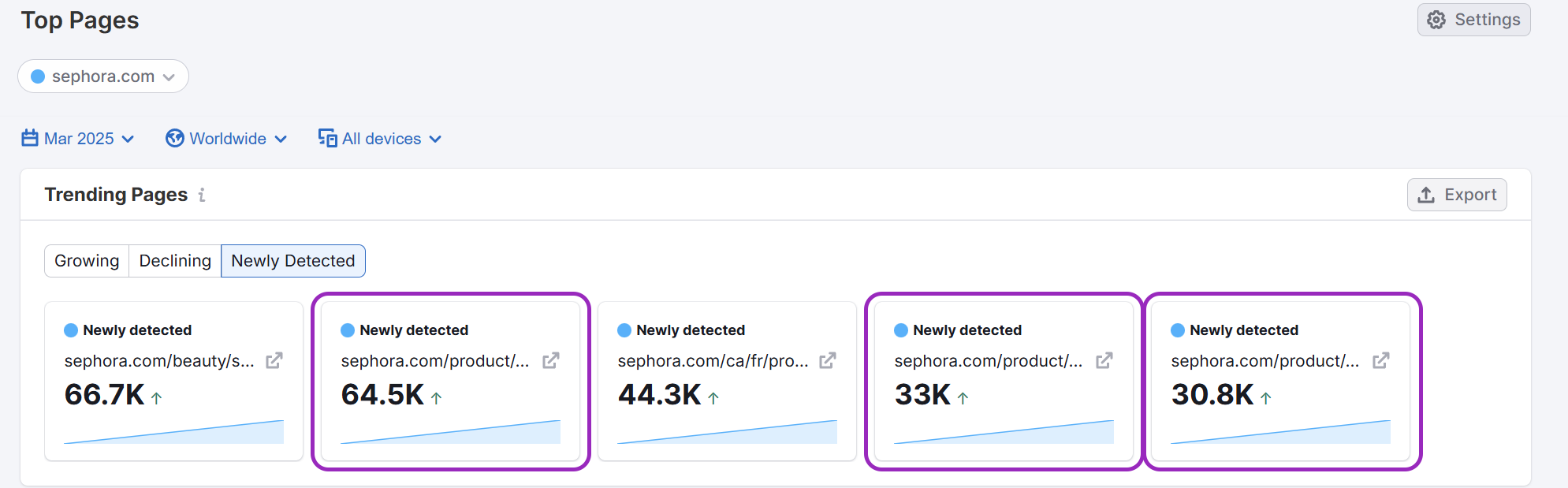
Task: Click the blue dot in sephora.com selector
Action: pos(38,76)
